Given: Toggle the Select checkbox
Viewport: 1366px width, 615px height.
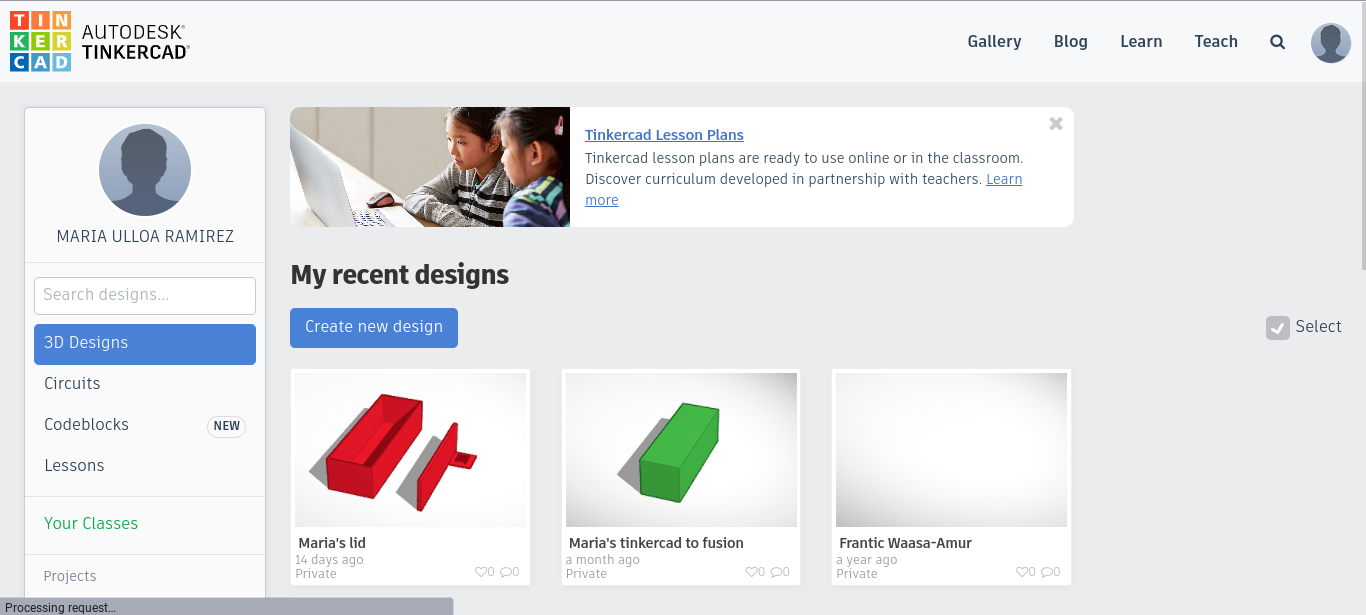Looking at the screenshot, I should tap(1277, 327).
